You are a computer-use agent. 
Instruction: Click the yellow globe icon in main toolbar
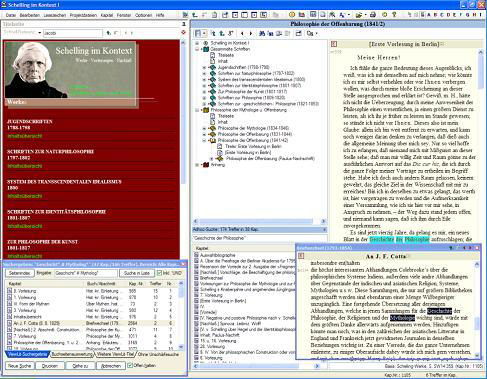(x=292, y=15)
